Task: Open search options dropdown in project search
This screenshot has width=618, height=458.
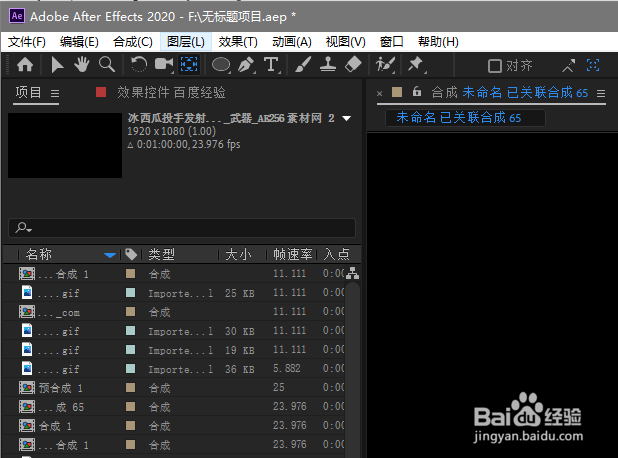Action: [30, 230]
